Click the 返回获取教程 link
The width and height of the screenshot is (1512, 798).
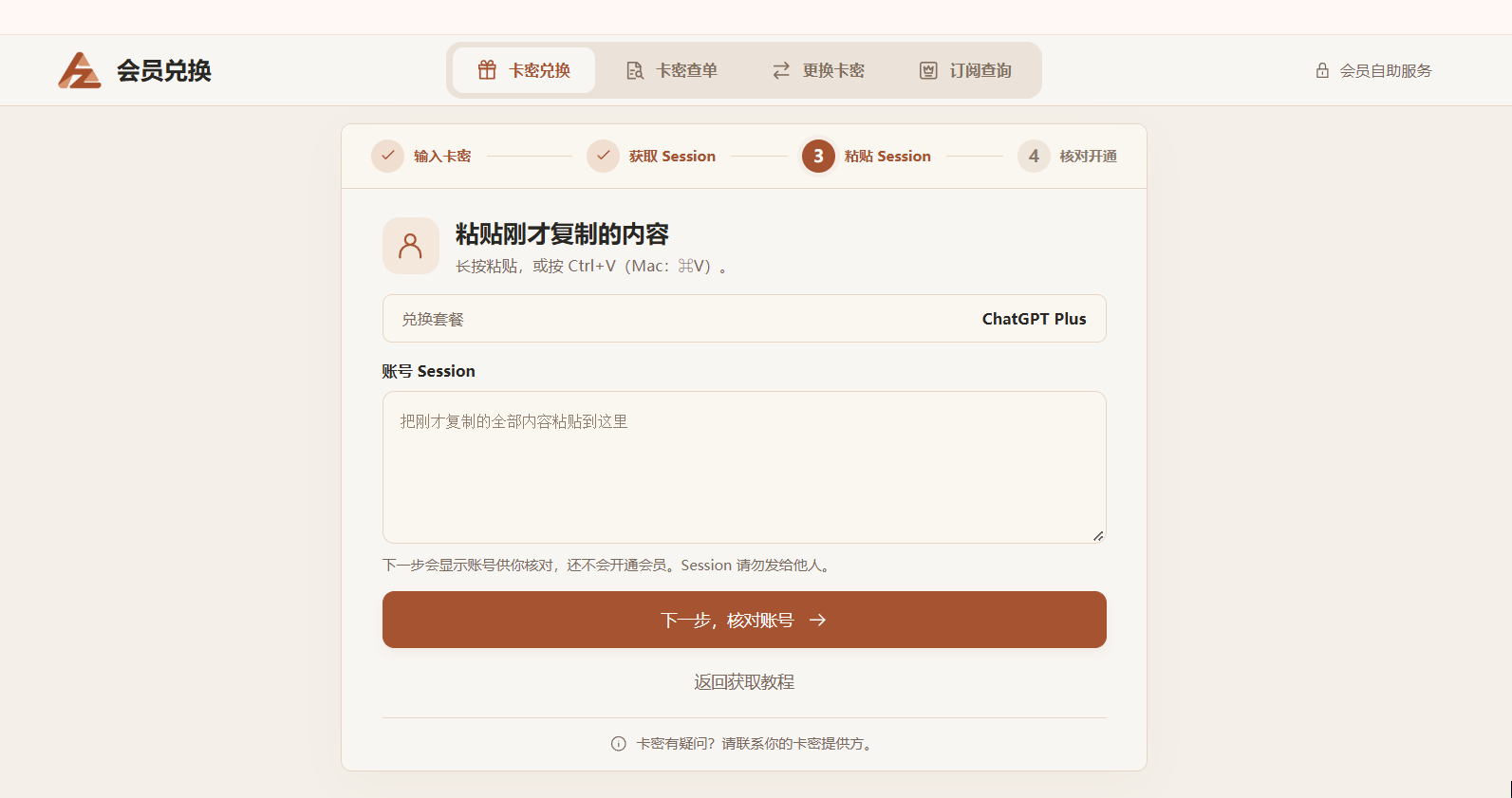(x=744, y=682)
